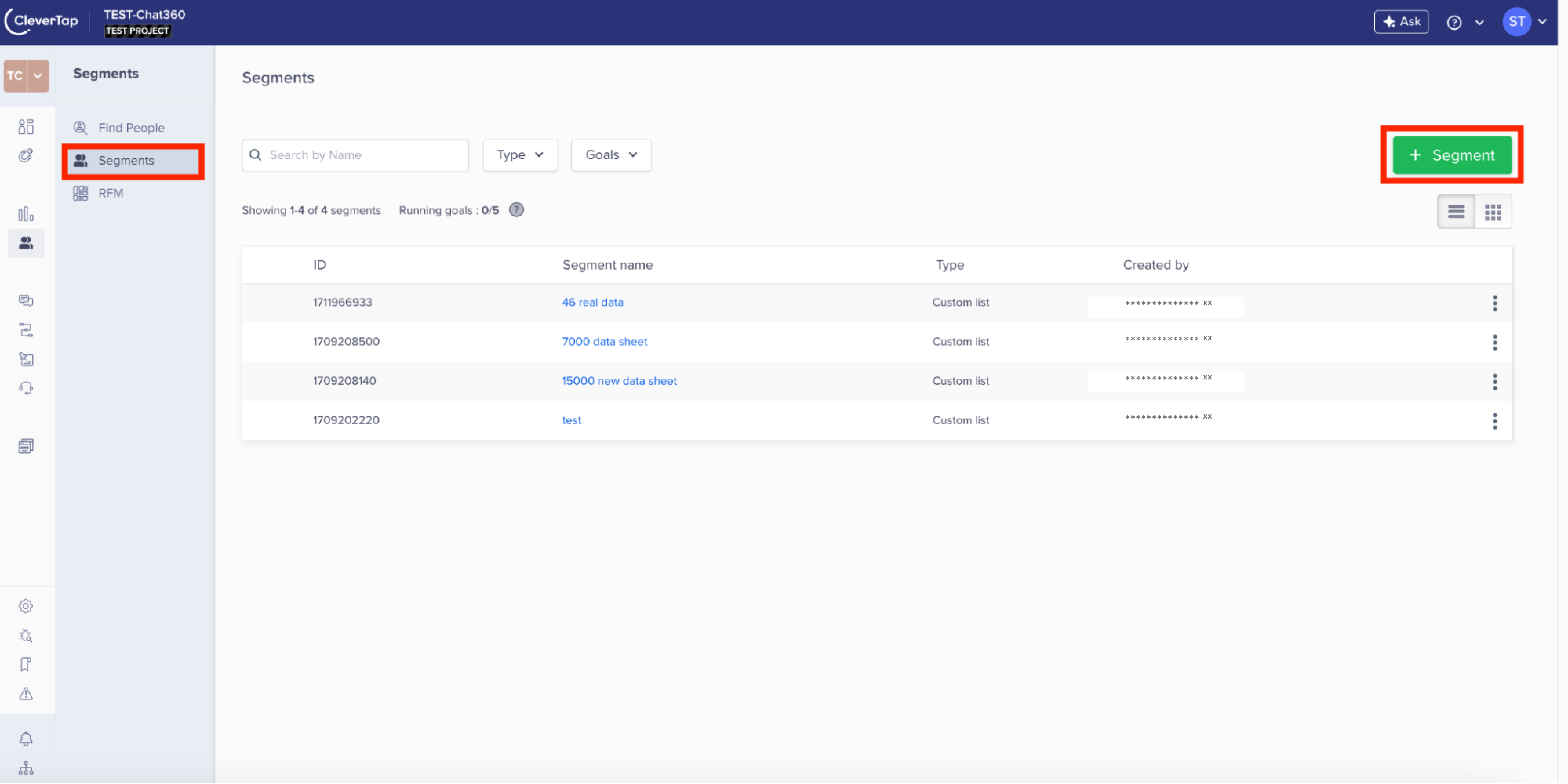Click the Created by column header
The image size is (1568, 784).
pos(1155,265)
